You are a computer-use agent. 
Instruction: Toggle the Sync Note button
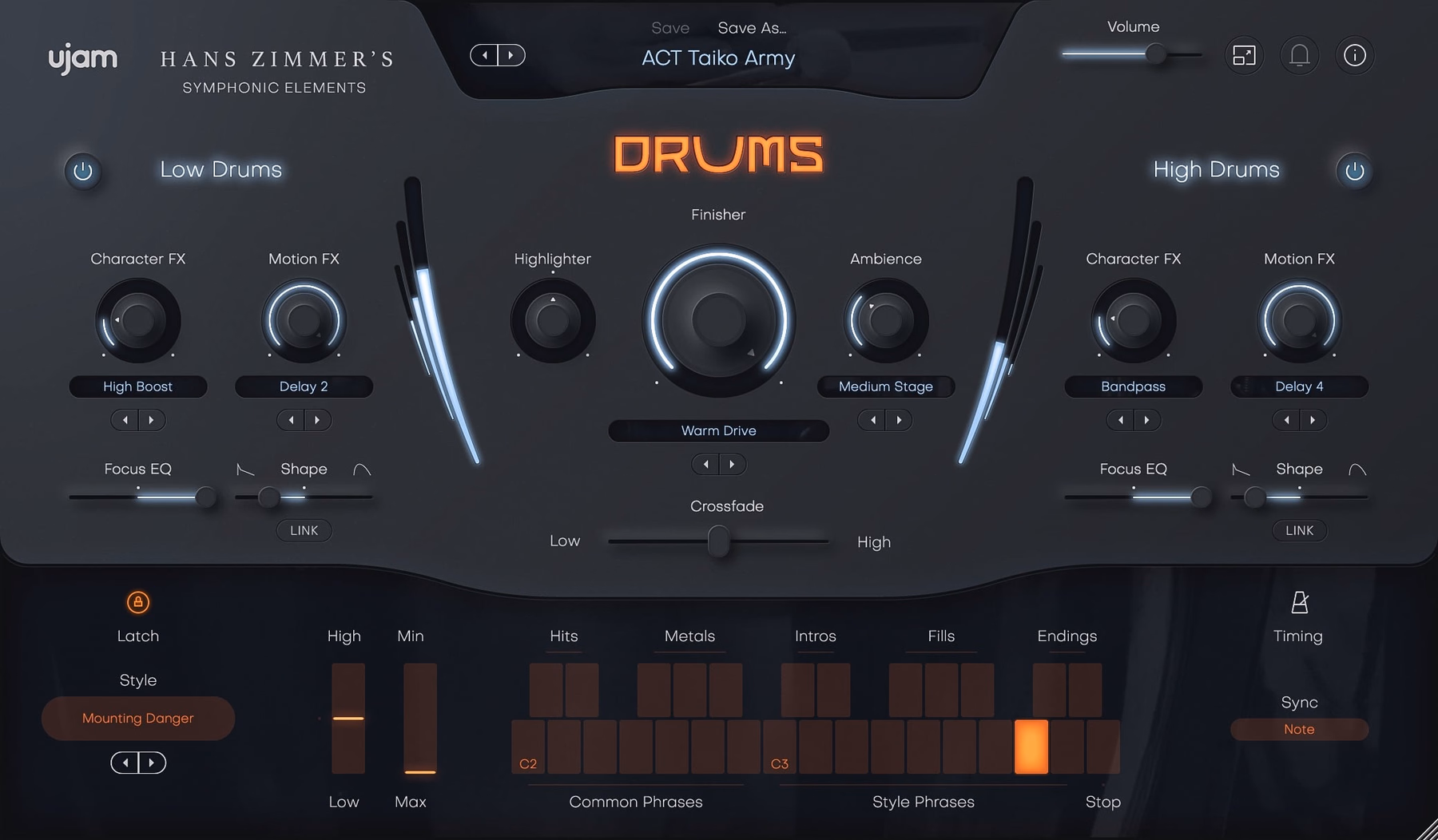pyautogui.click(x=1299, y=730)
